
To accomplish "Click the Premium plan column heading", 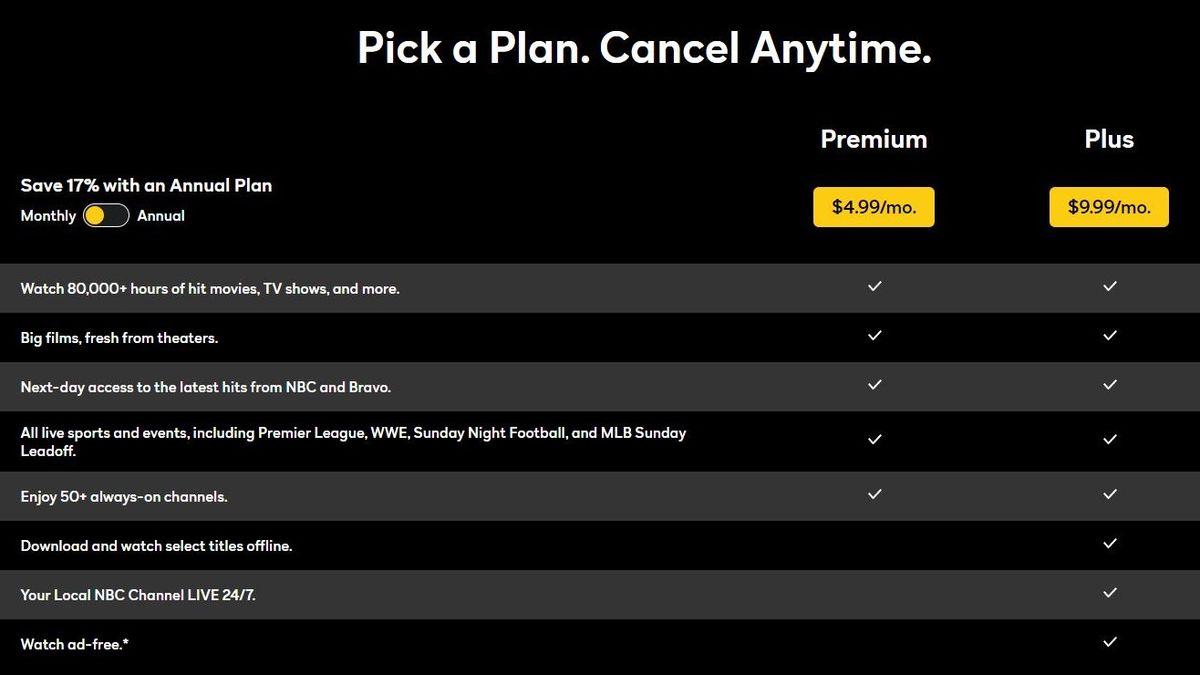I will [874, 139].
